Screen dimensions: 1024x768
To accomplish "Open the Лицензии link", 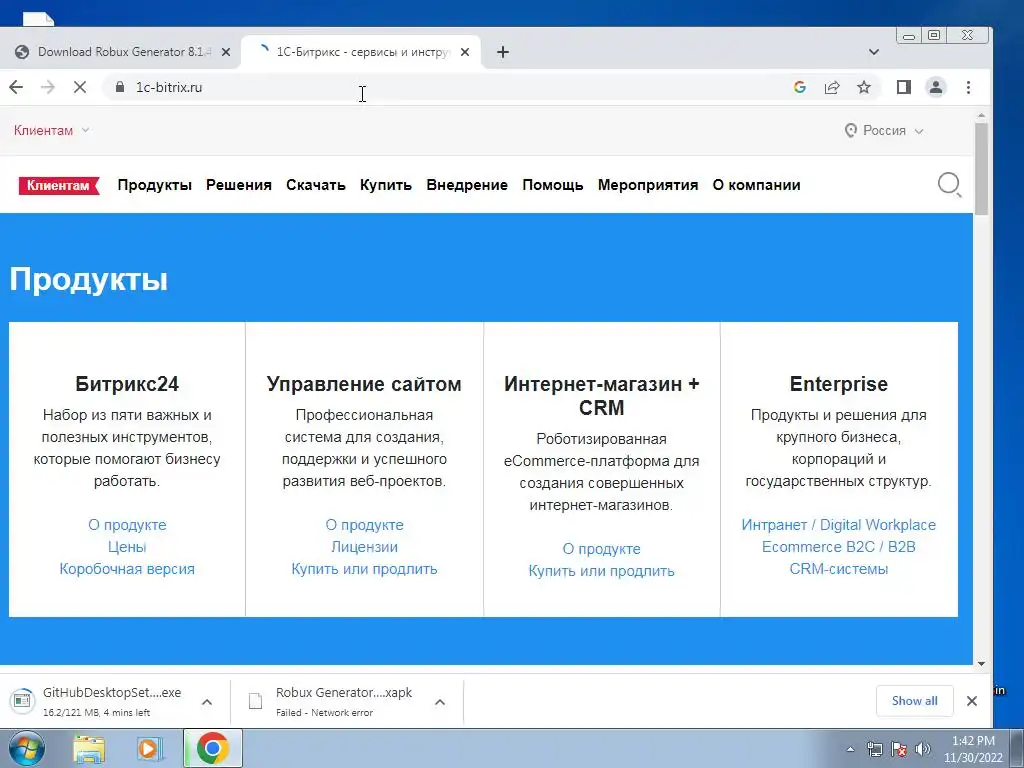I will click(364, 547).
